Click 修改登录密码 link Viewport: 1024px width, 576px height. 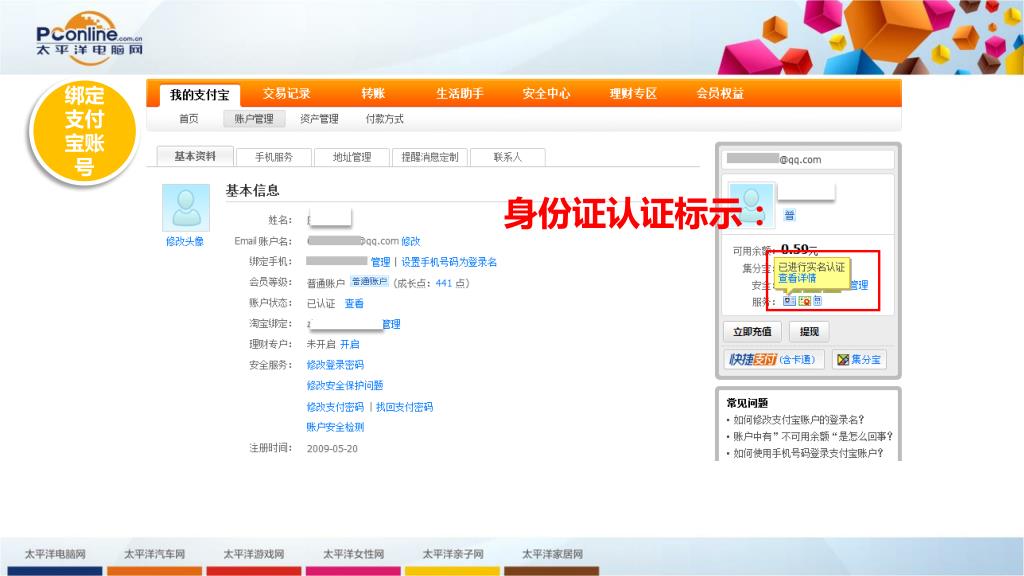(335, 365)
